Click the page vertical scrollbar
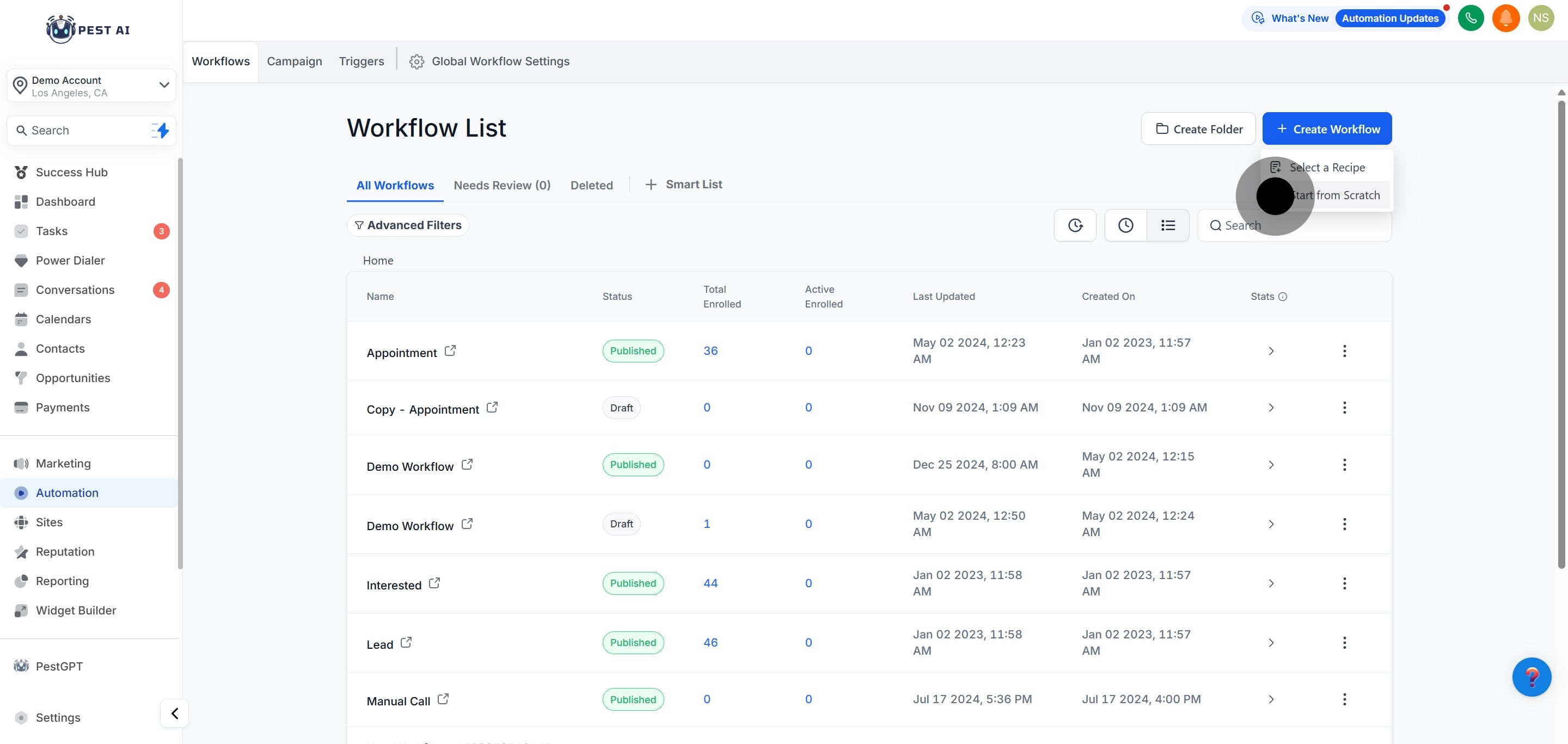Image resolution: width=1568 pixels, height=744 pixels. pyautogui.click(x=1561, y=335)
